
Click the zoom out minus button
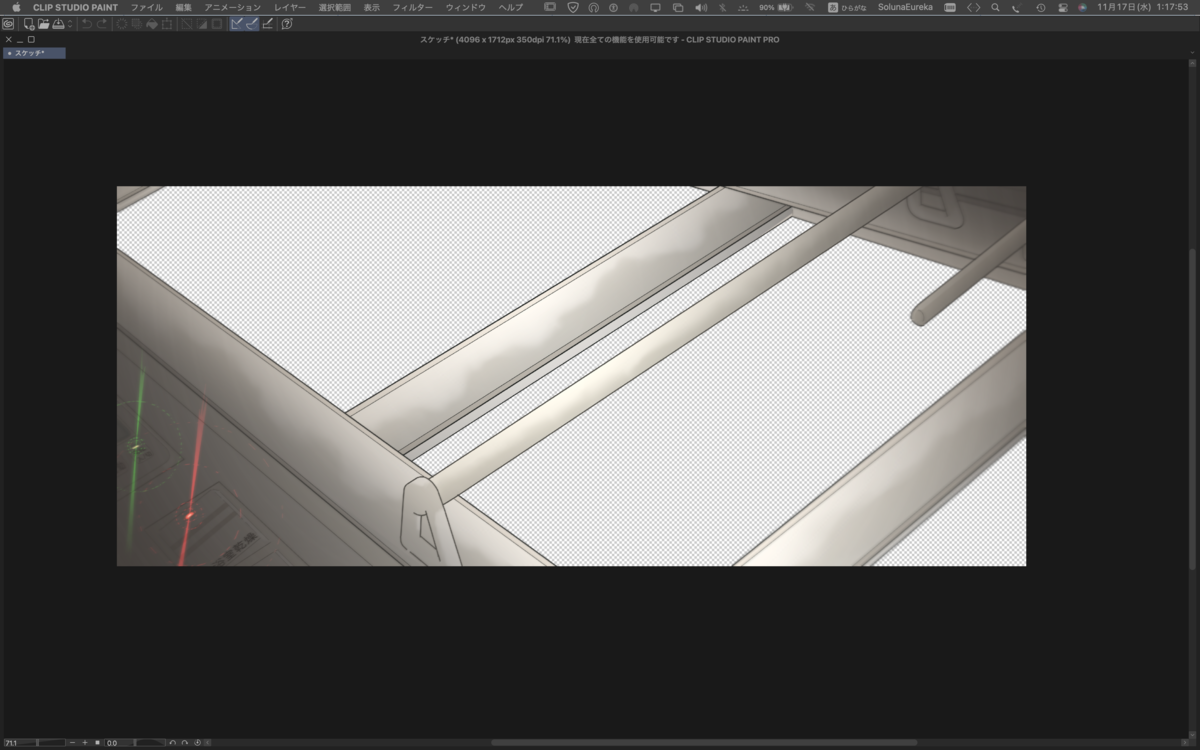click(x=72, y=743)
